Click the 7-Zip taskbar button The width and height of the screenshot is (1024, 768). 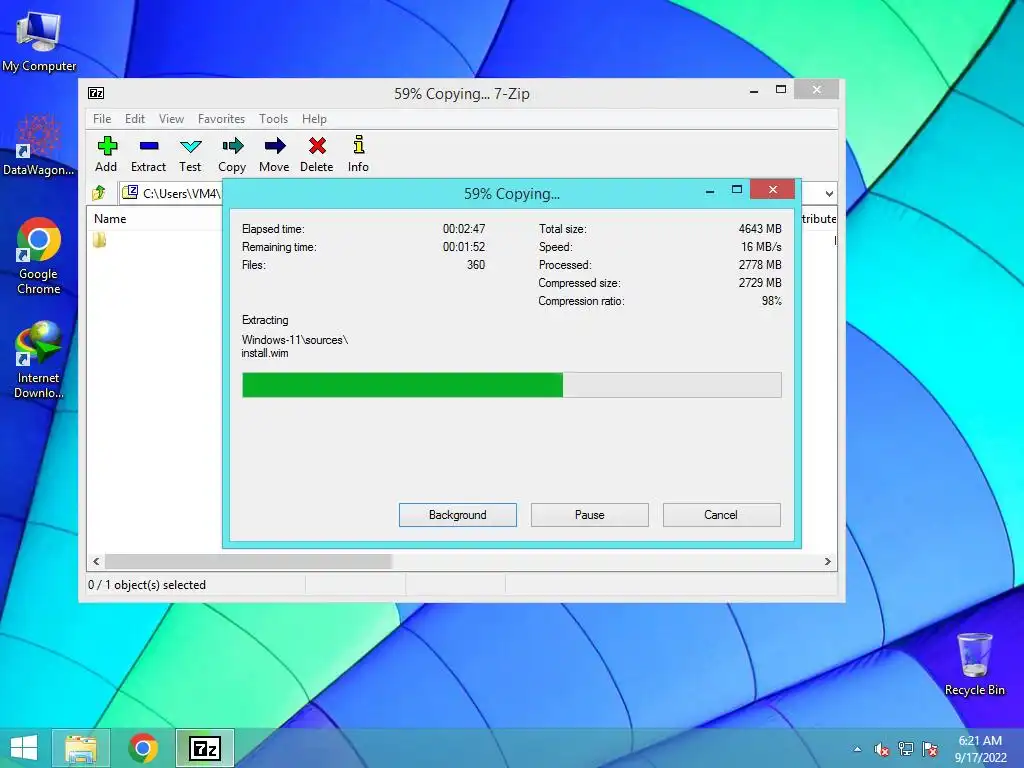[x=204, y=748]
